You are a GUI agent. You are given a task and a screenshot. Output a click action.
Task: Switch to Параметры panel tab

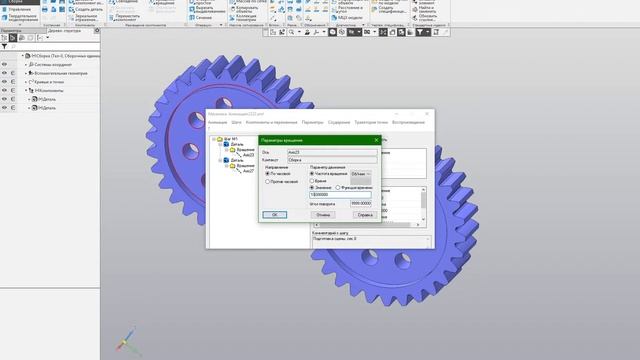pyautogui.click(x=22, y=31)
